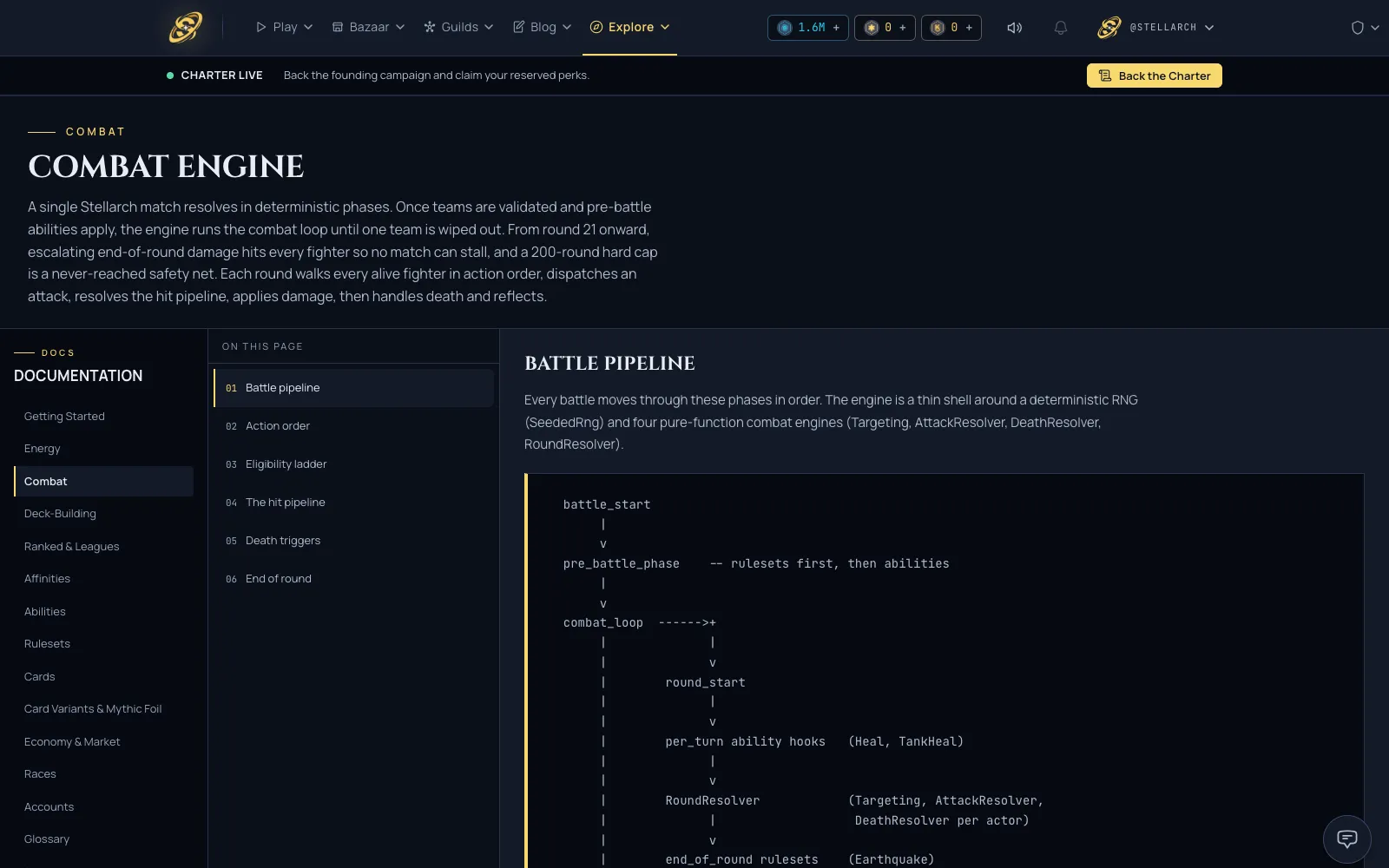
Task: Open the Bazaar menu
Action: 368,27
